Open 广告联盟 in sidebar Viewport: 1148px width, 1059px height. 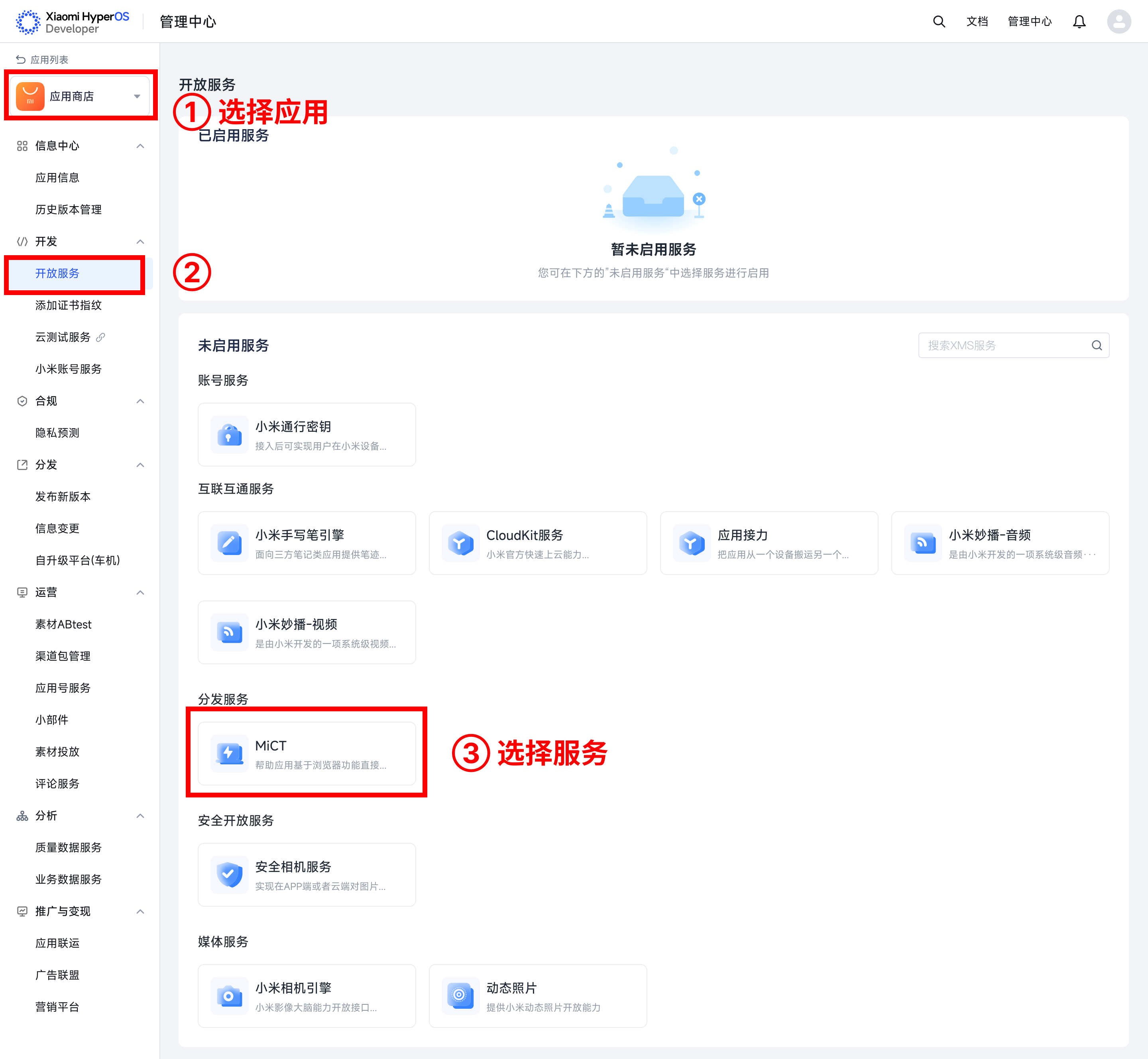[x=57, y=975]
